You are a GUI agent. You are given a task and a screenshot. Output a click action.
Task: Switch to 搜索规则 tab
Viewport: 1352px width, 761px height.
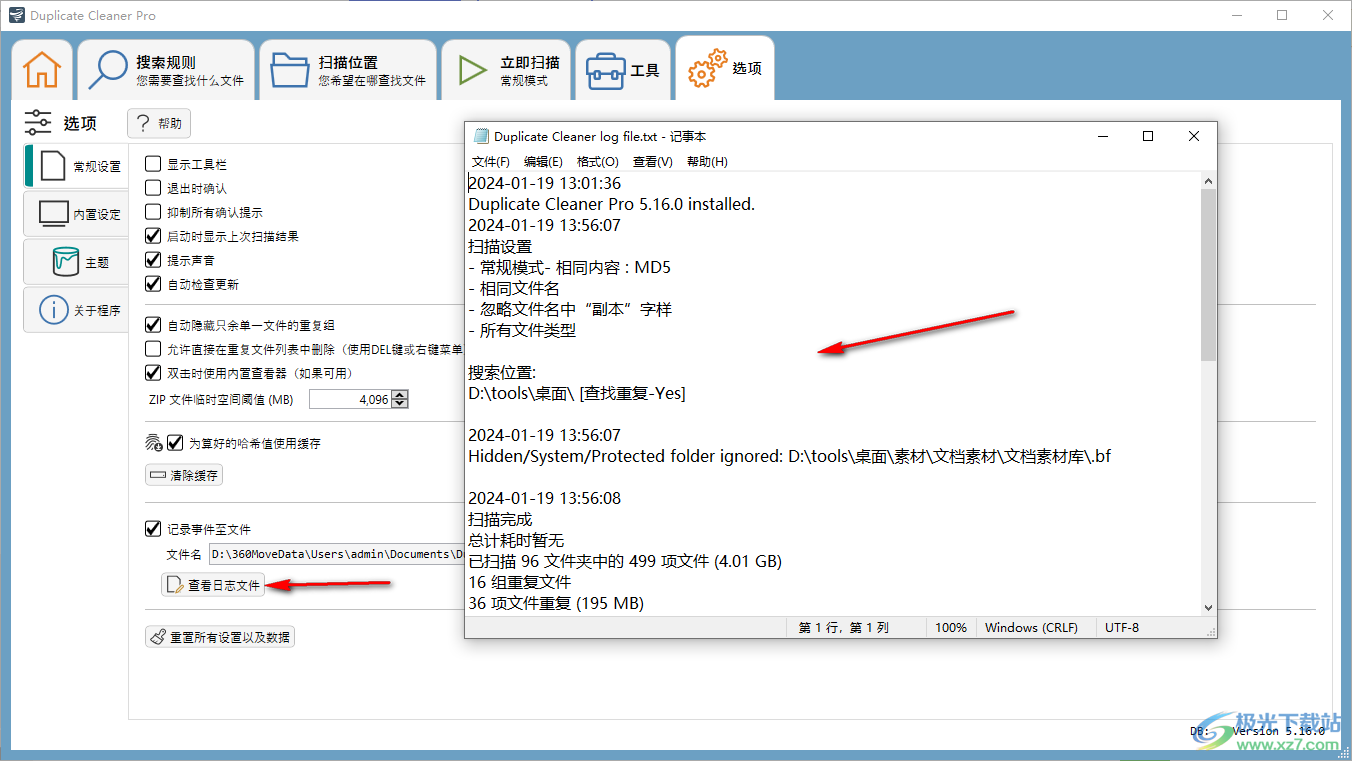[166, 70]
